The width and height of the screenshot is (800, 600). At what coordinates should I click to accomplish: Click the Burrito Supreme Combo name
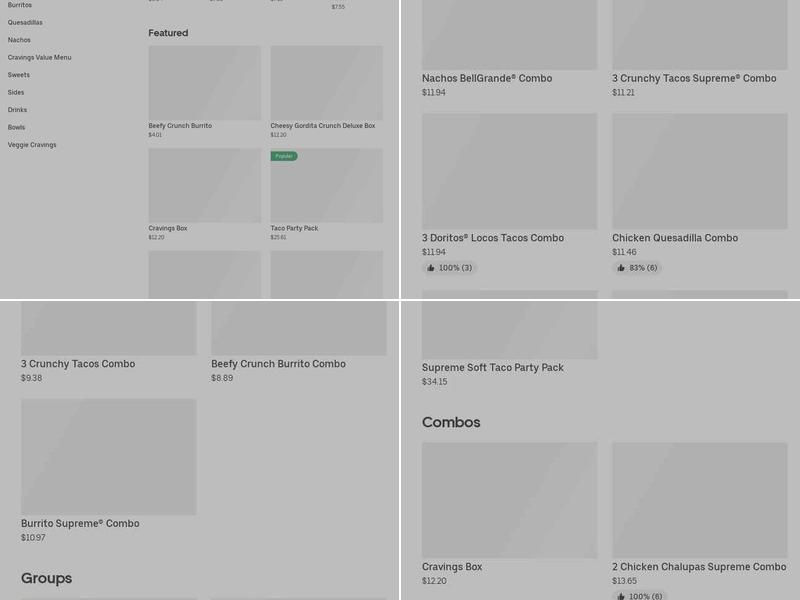80,523
